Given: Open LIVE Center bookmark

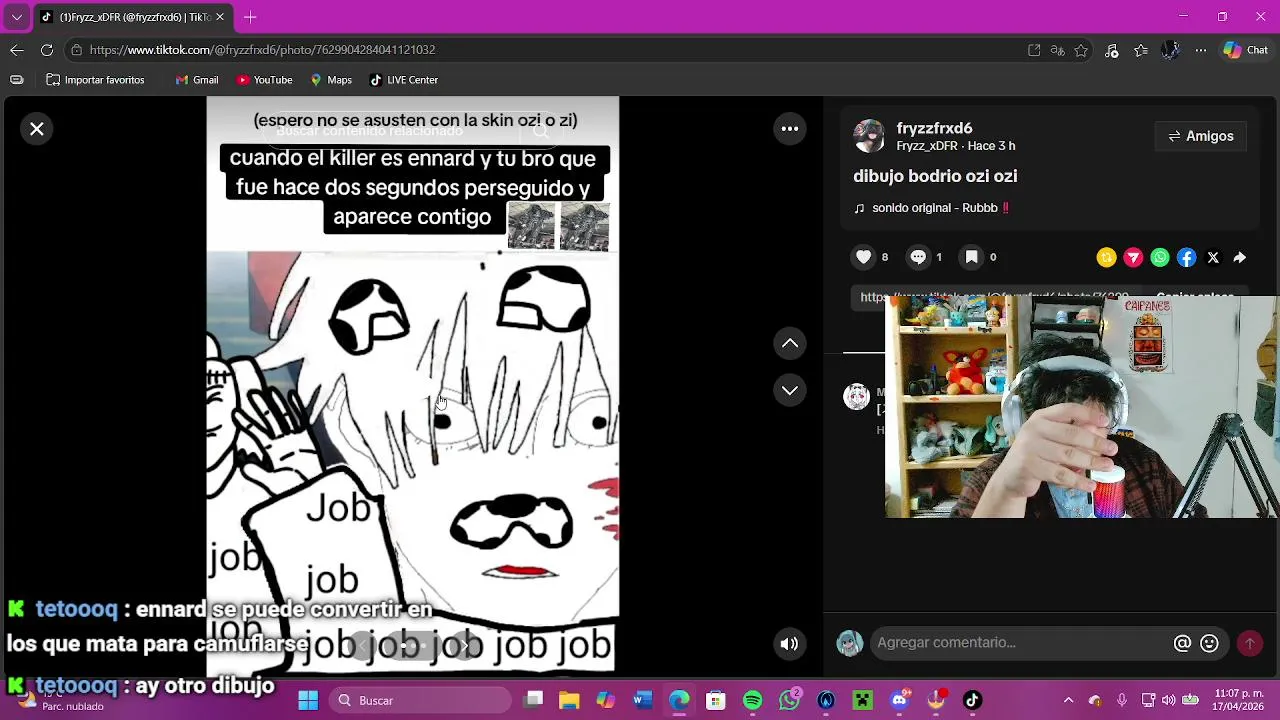Looking at the screenshot, I should click(404, 80).
